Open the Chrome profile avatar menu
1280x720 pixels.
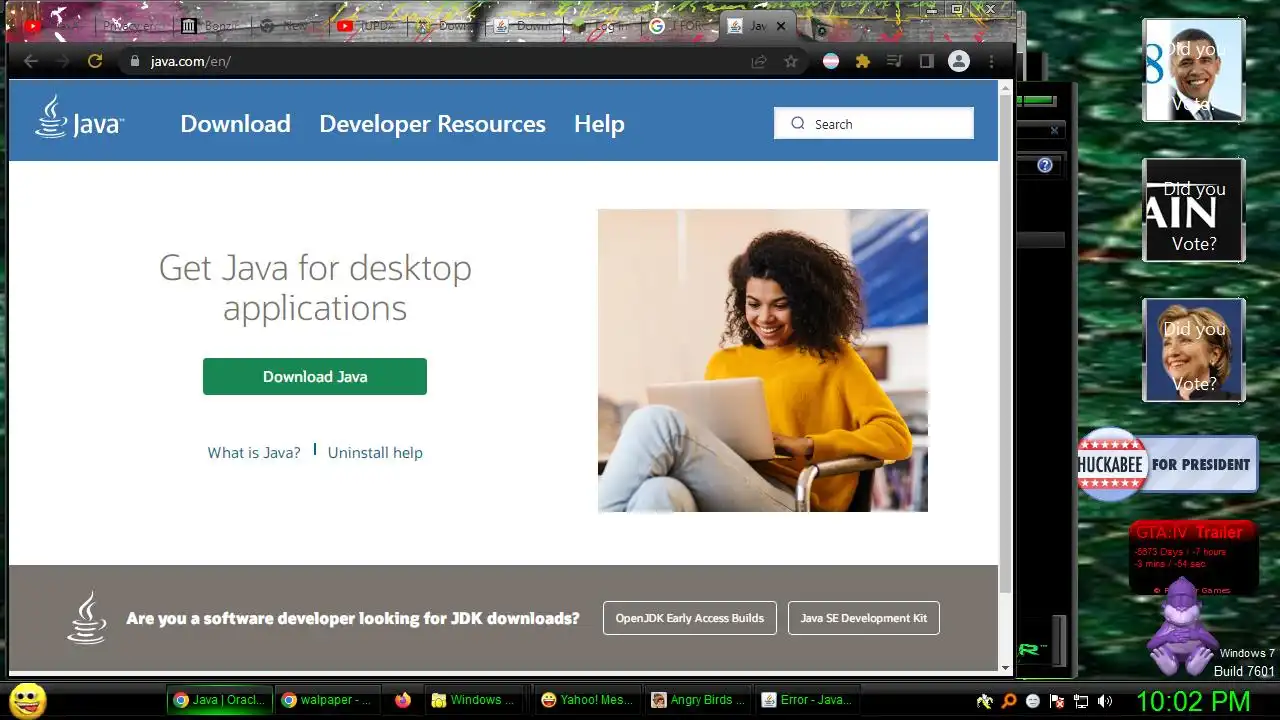pos(959,61)
